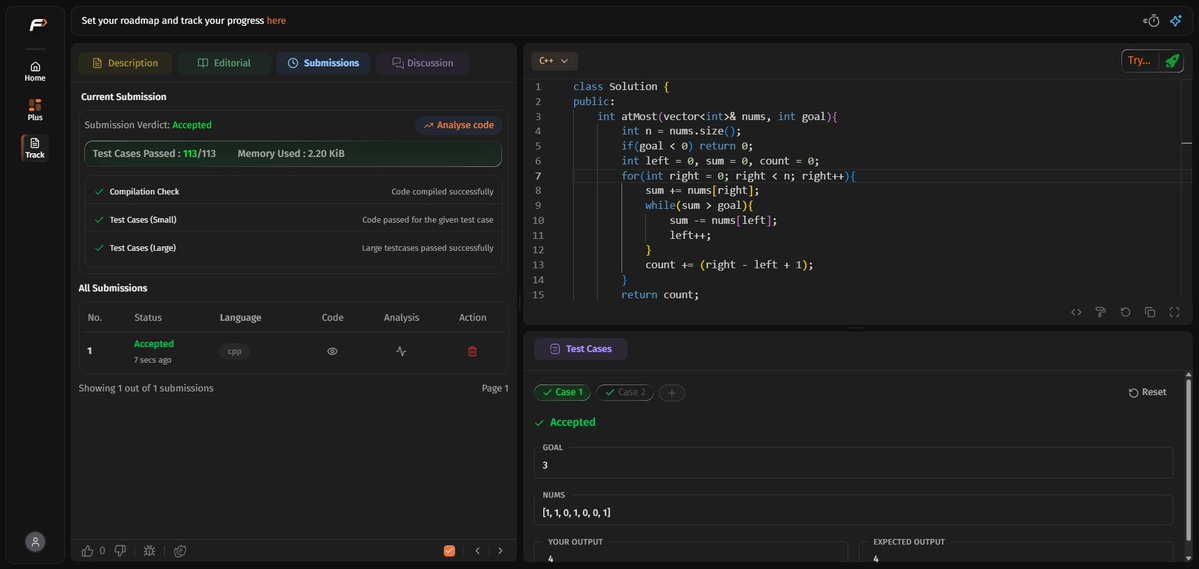Viewport: 1199px width, 569px height.
Task: Click the sparkle AI icon in top bar
Action: pos(1176,21)
